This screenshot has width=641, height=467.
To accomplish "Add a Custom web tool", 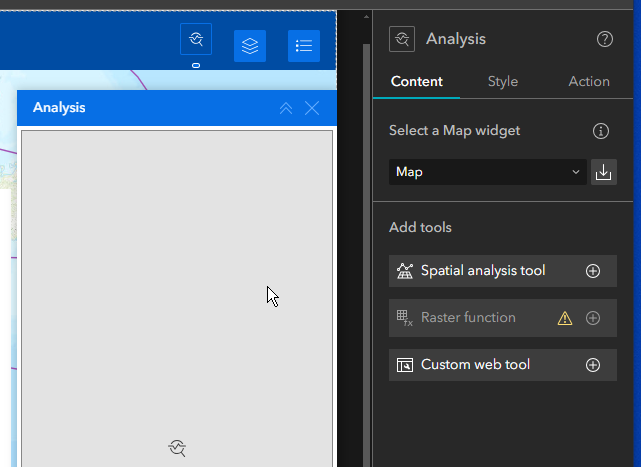I will click(x=593, y=365).
